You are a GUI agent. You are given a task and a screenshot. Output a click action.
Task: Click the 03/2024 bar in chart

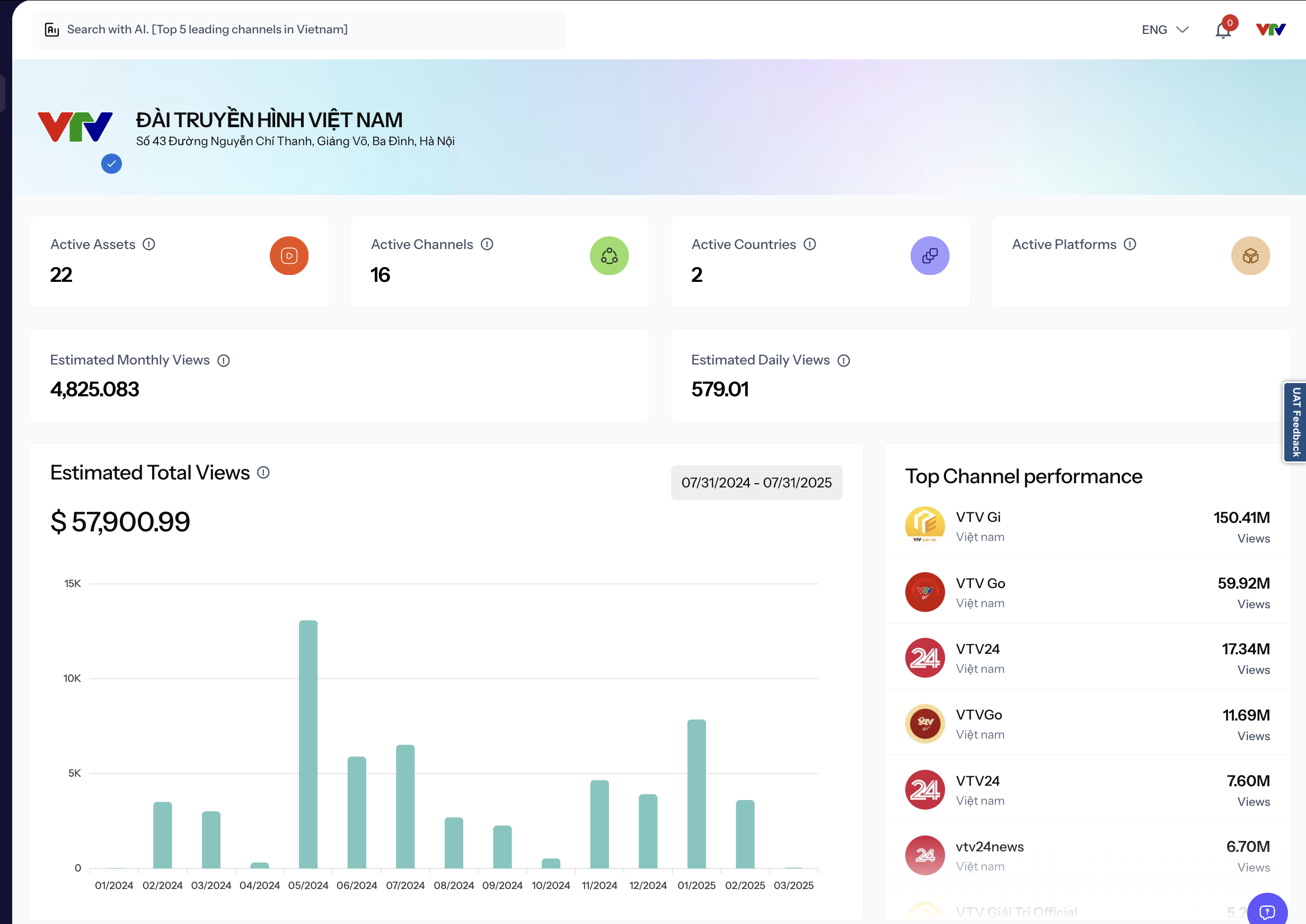211,840
